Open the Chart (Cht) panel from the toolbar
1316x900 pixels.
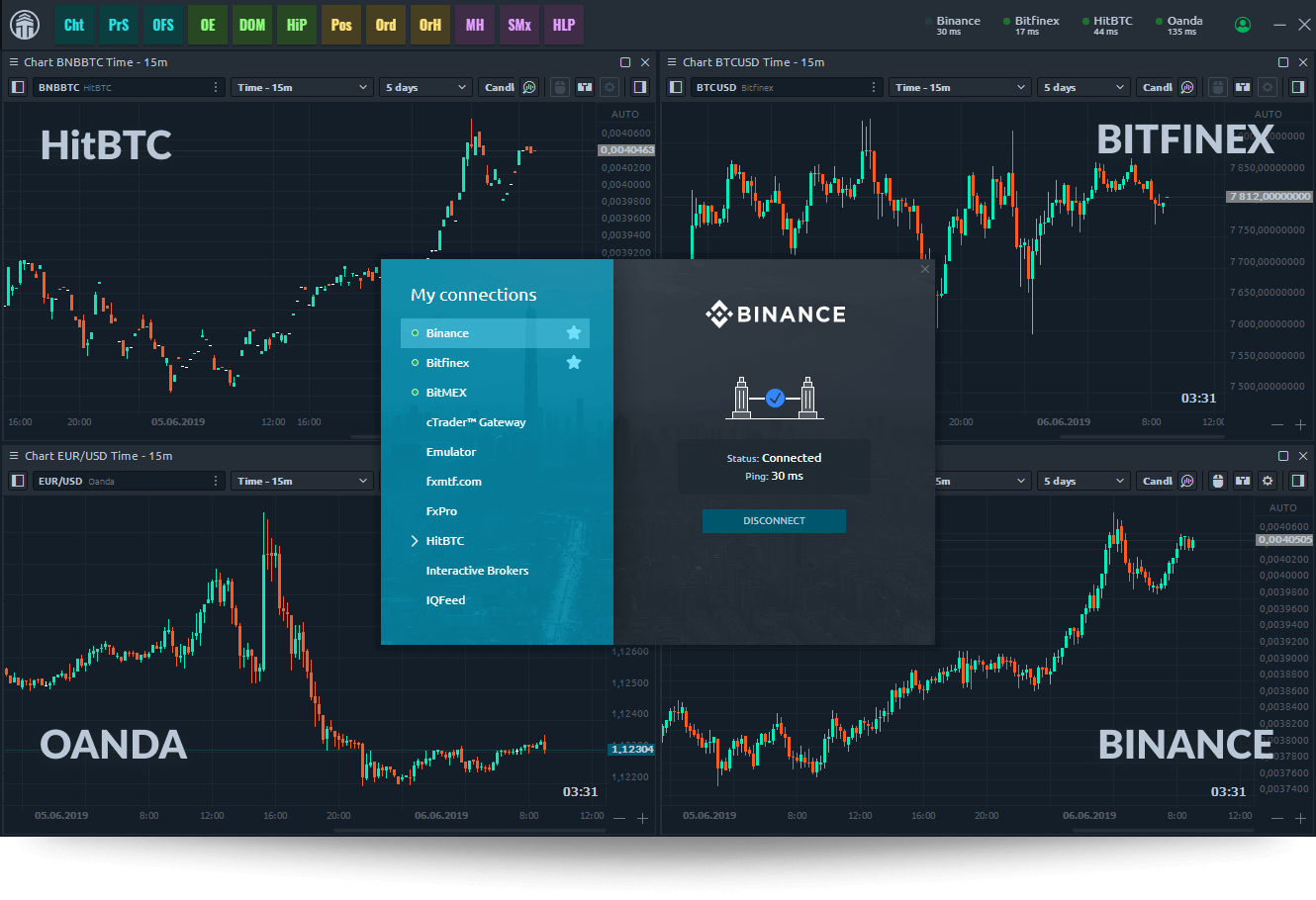[x=74, y=25]
